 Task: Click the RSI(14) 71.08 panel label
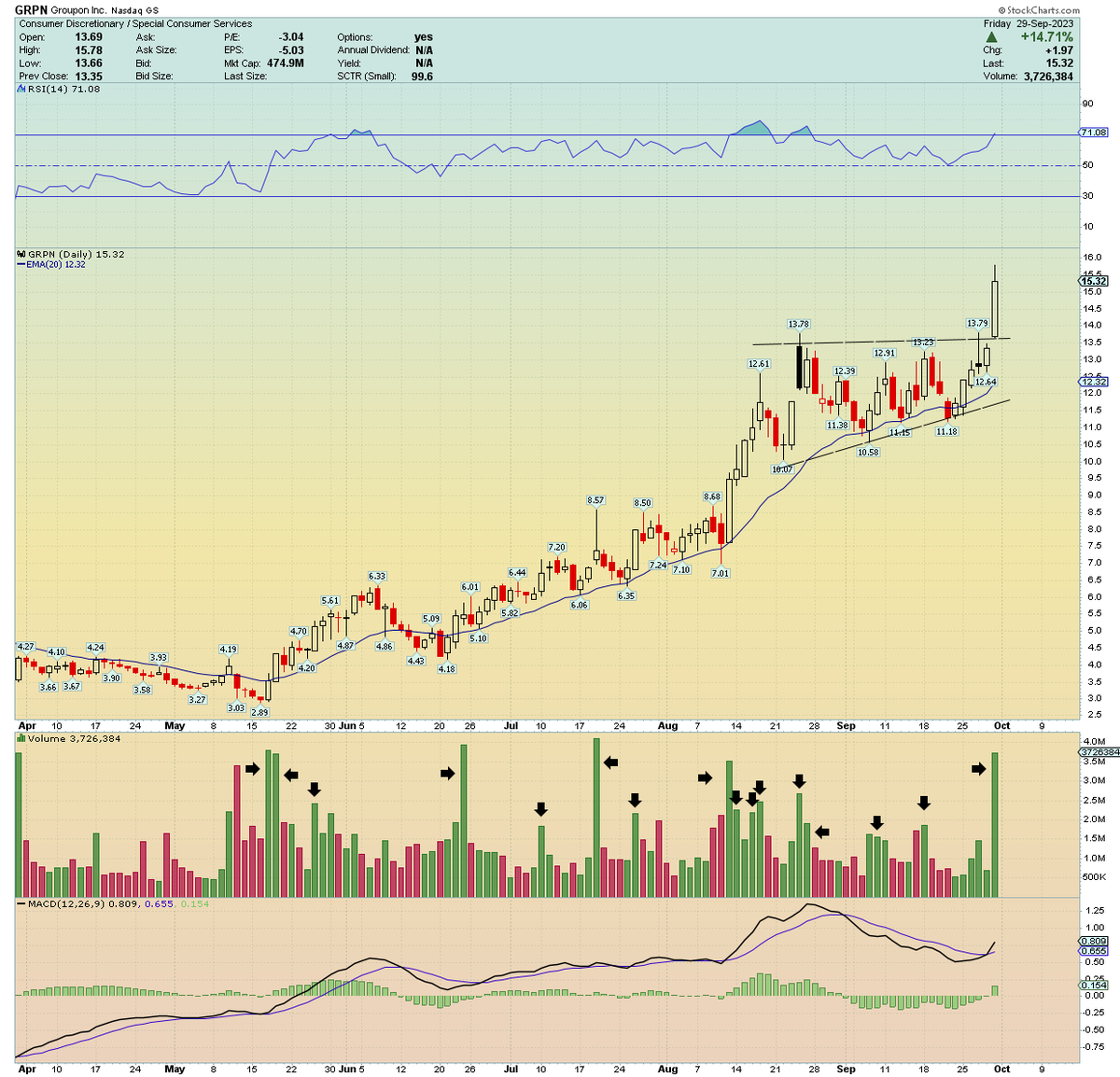63,89
